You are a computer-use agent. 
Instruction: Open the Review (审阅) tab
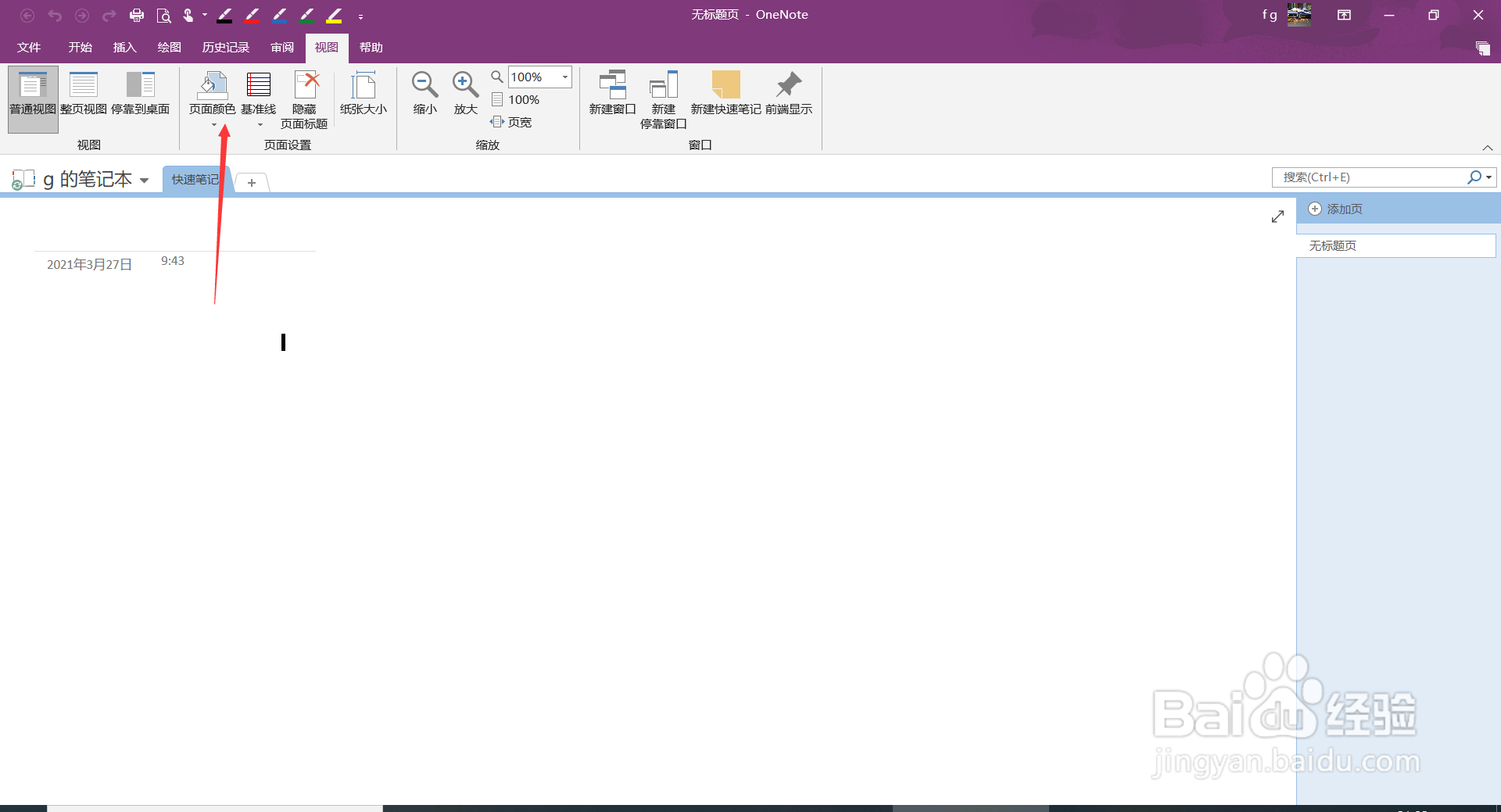point(282,48)
